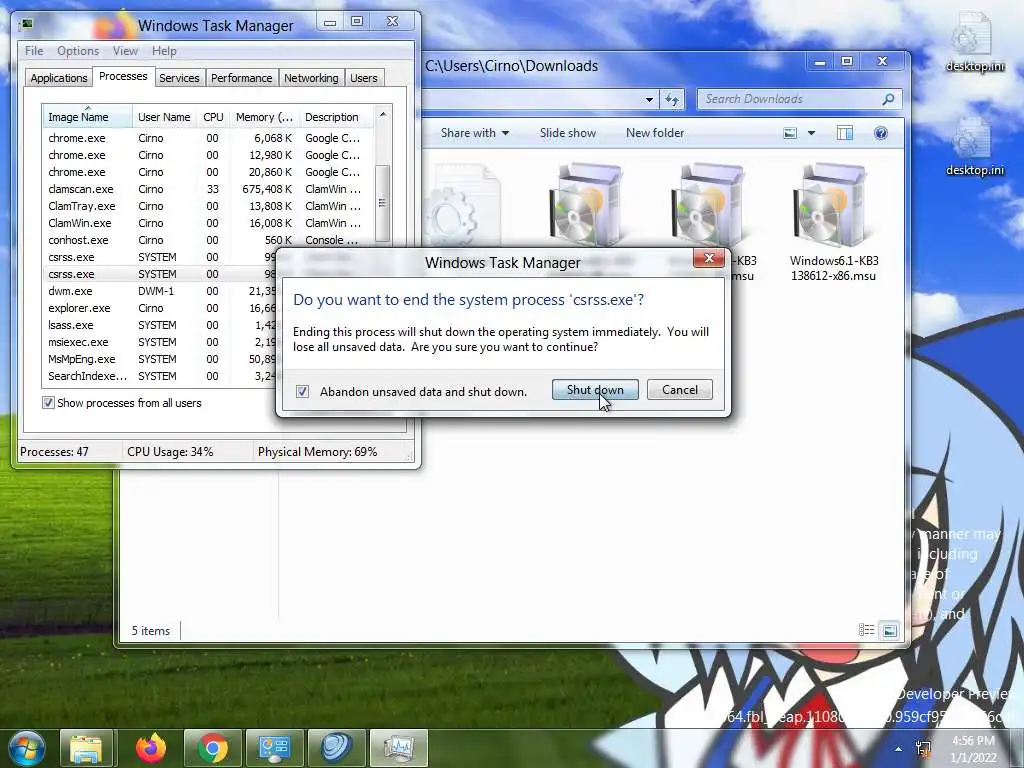
Task: Click Cancel in the csrss.exe dialog
Action: tap(680, 390)
